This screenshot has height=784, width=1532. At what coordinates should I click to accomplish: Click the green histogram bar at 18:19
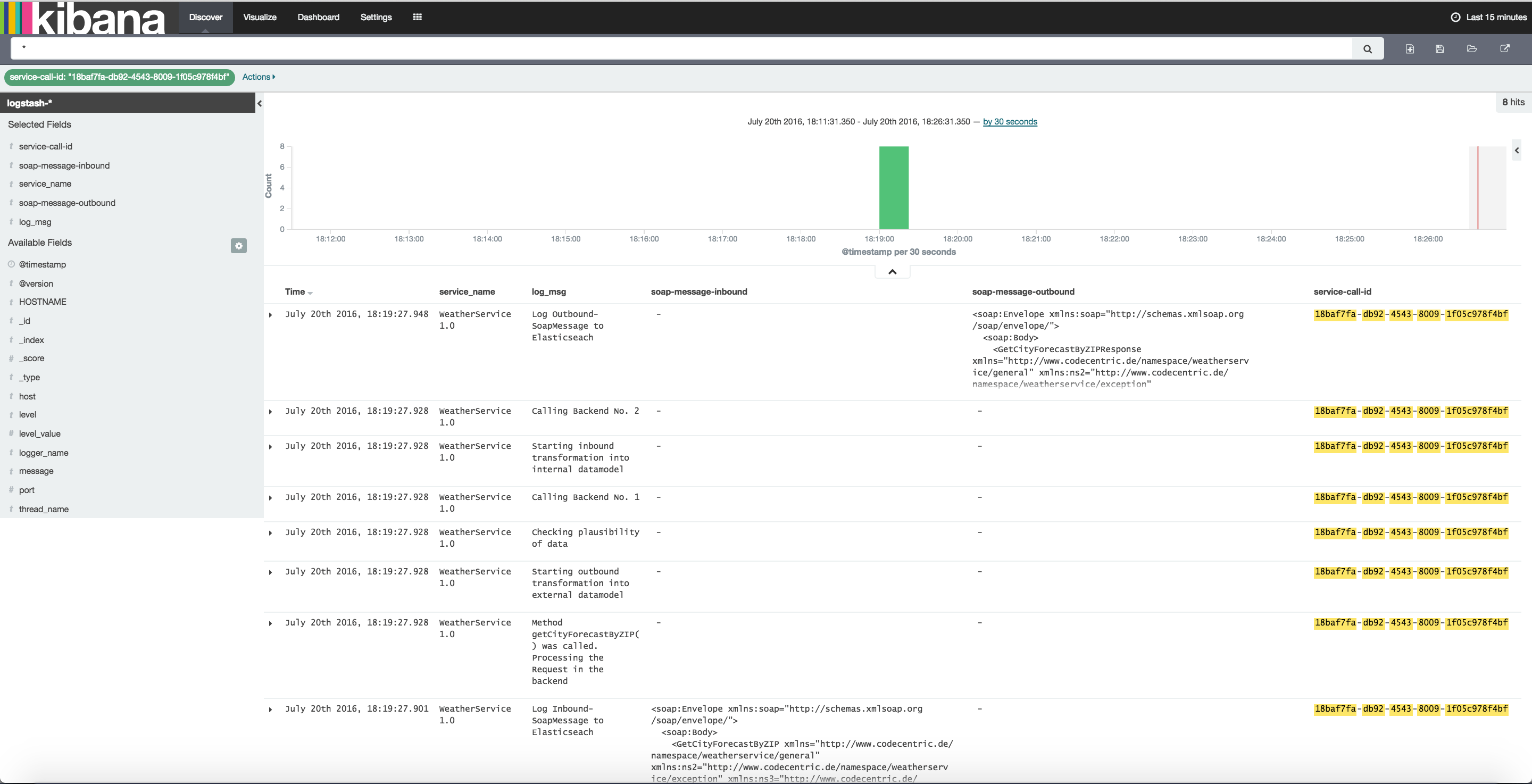(x=893, y=187)
